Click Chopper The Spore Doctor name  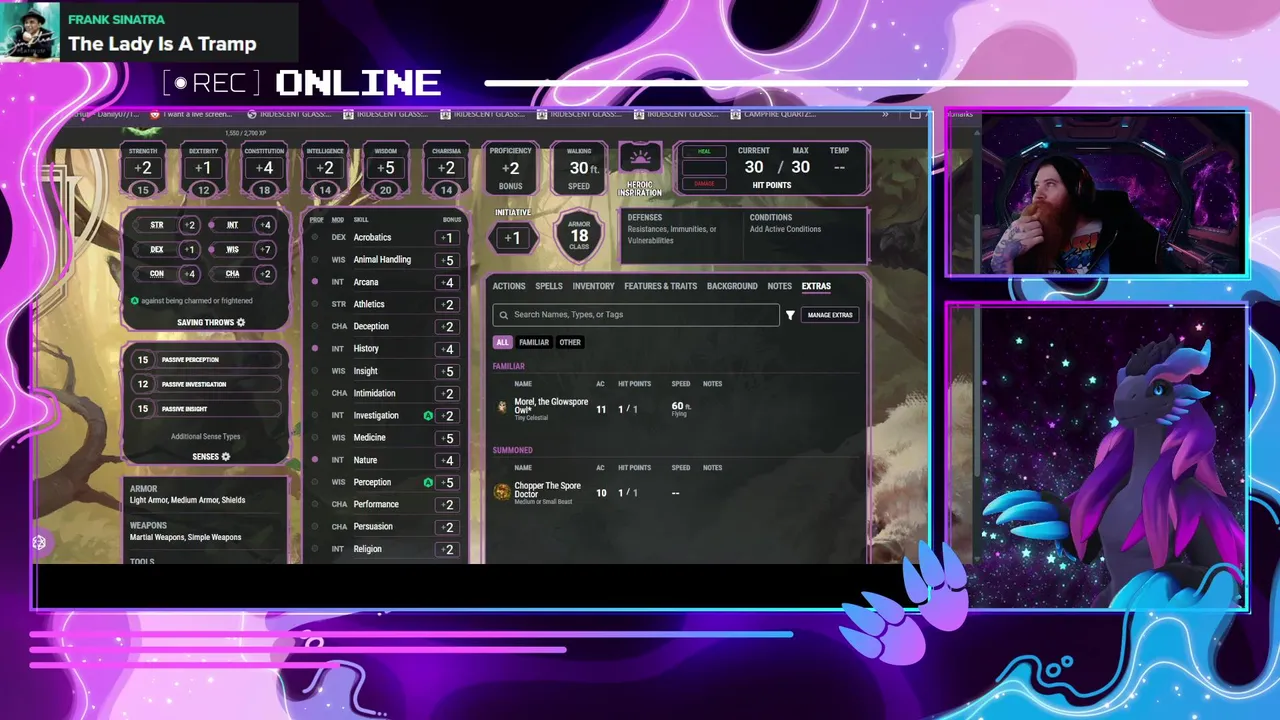[x=547, y=490]
